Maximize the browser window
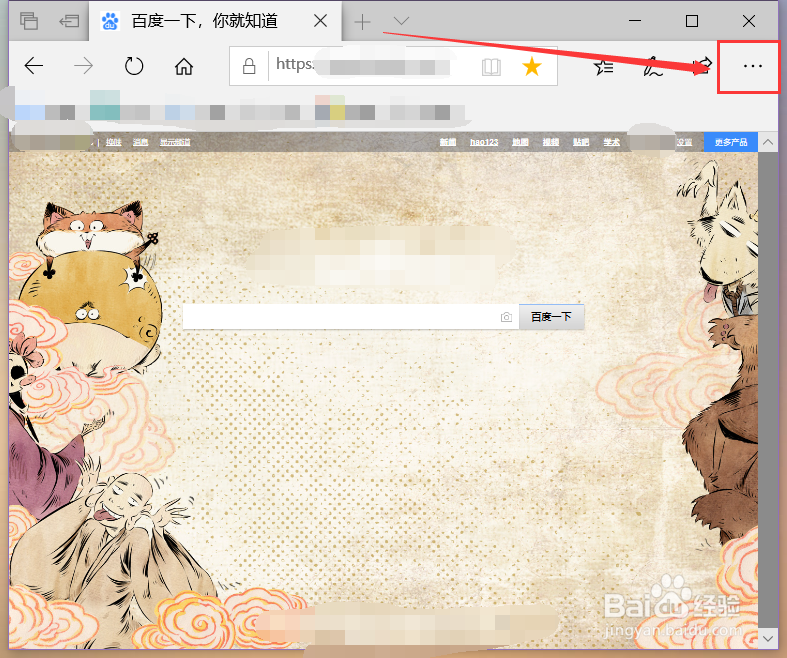Image resolution: width=787 pixels, height=658 pixels. pyautogui.click(x=692, y=21)
